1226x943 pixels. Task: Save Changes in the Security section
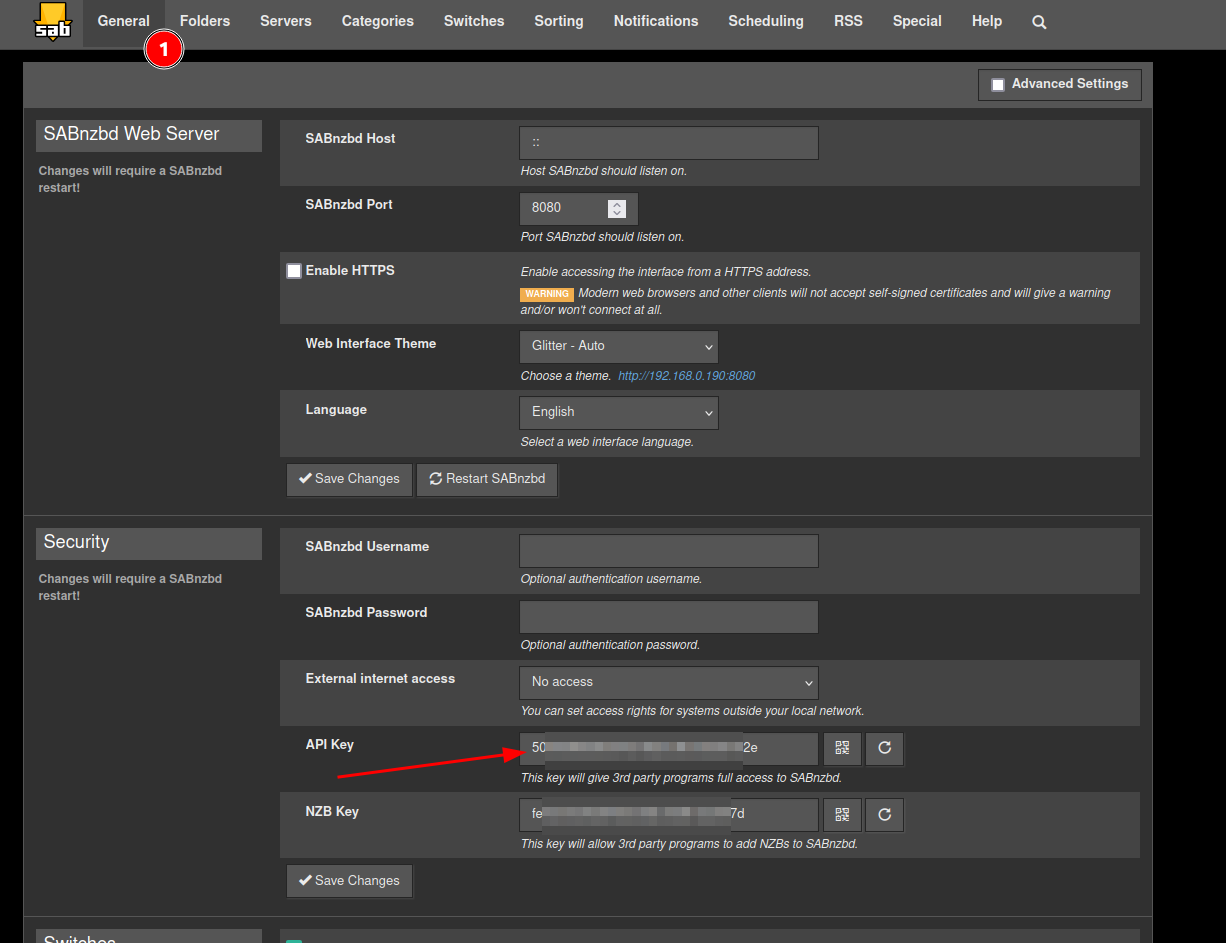[349, 881]
